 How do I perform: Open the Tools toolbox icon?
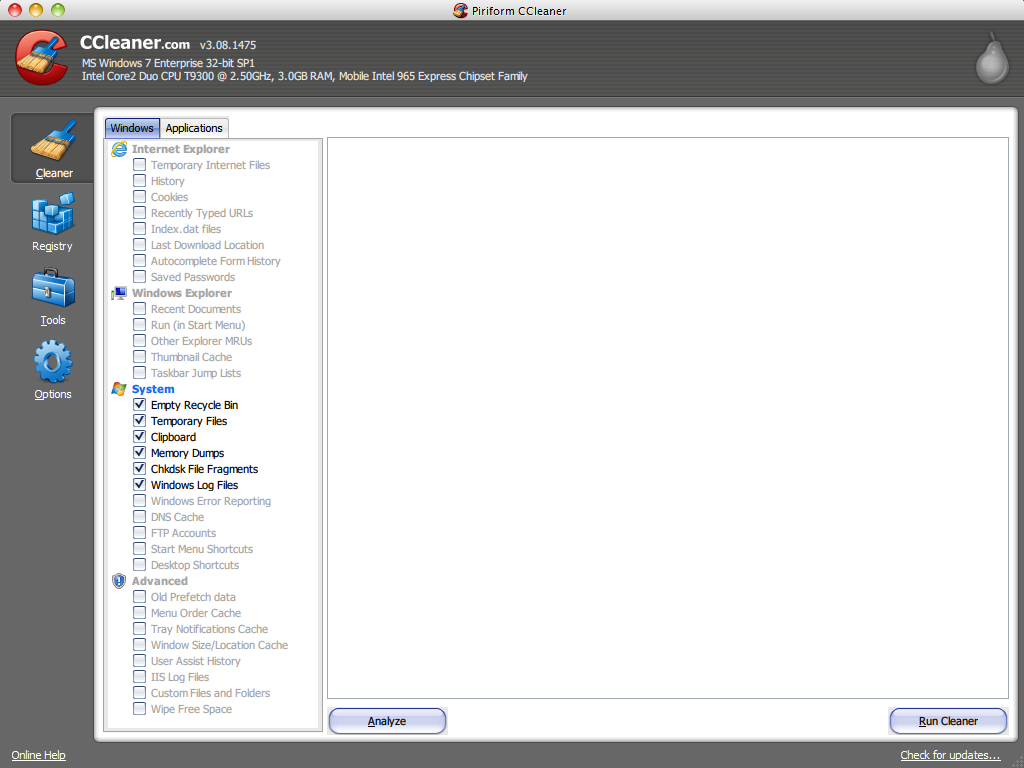pyautogui.click(x=53, y=287)
